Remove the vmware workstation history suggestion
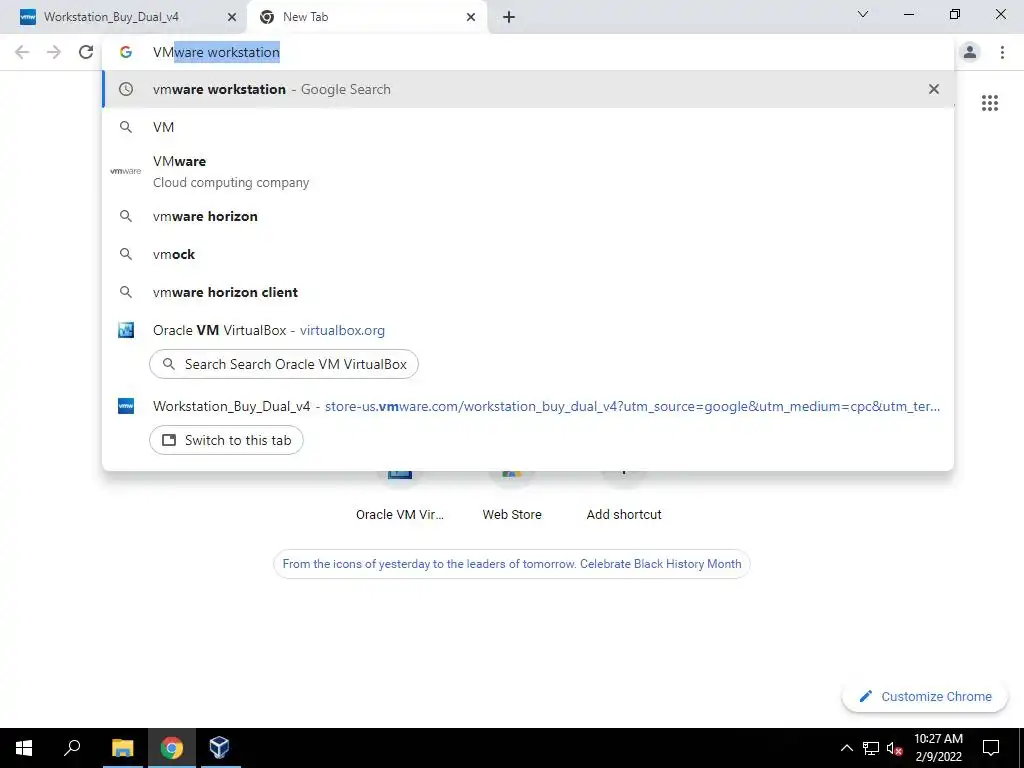The height and width of the screenshot is (768, 1024). 934,89
